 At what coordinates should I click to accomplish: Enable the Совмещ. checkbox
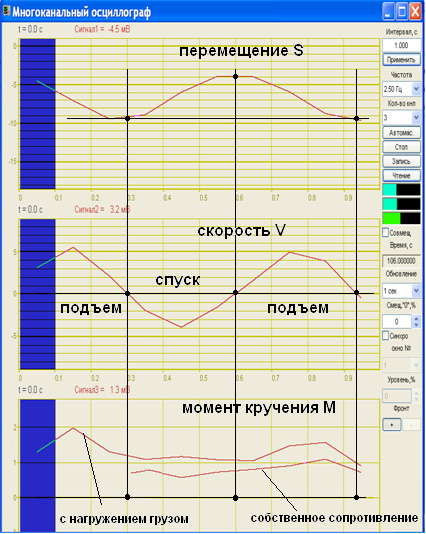385,233
